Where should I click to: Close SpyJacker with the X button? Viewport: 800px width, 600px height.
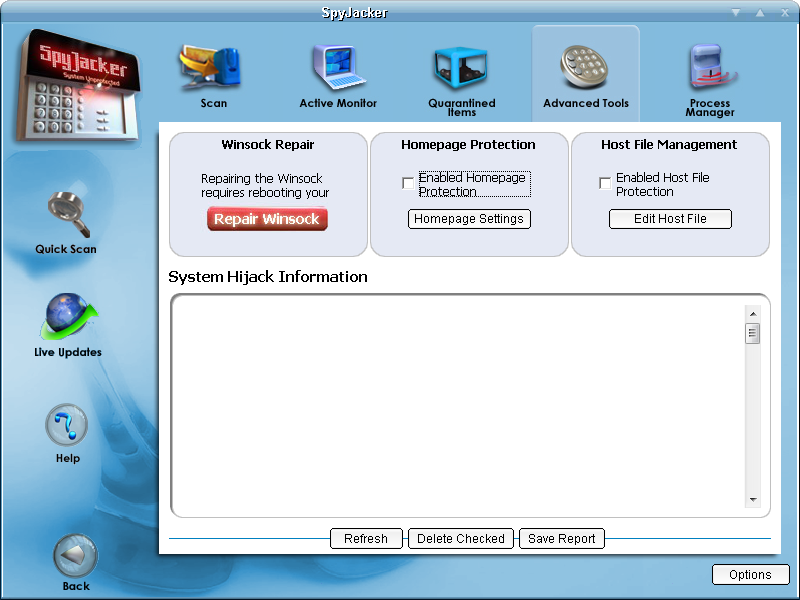pos(785,12)
